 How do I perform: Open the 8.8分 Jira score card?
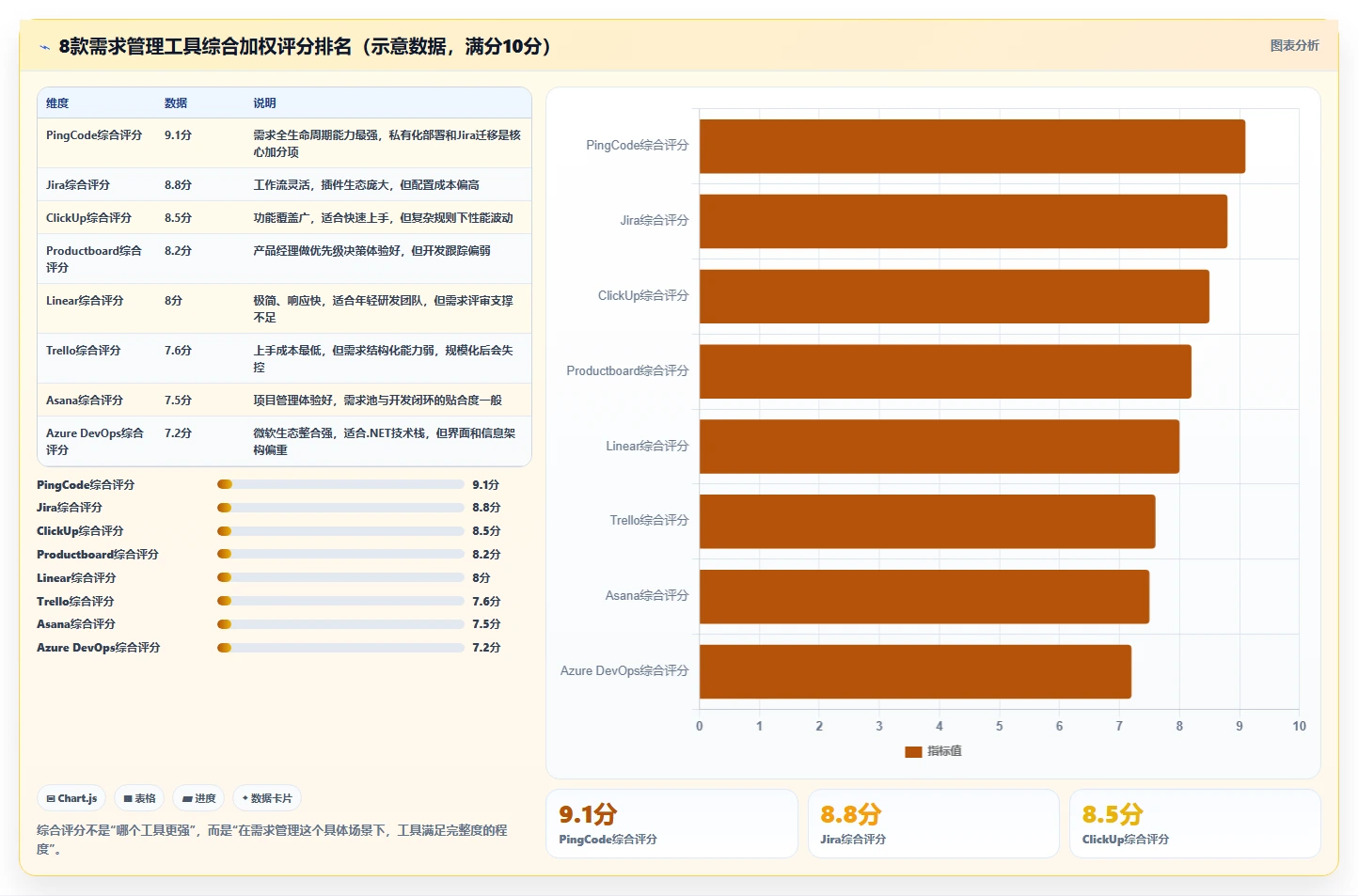[933, 824]
